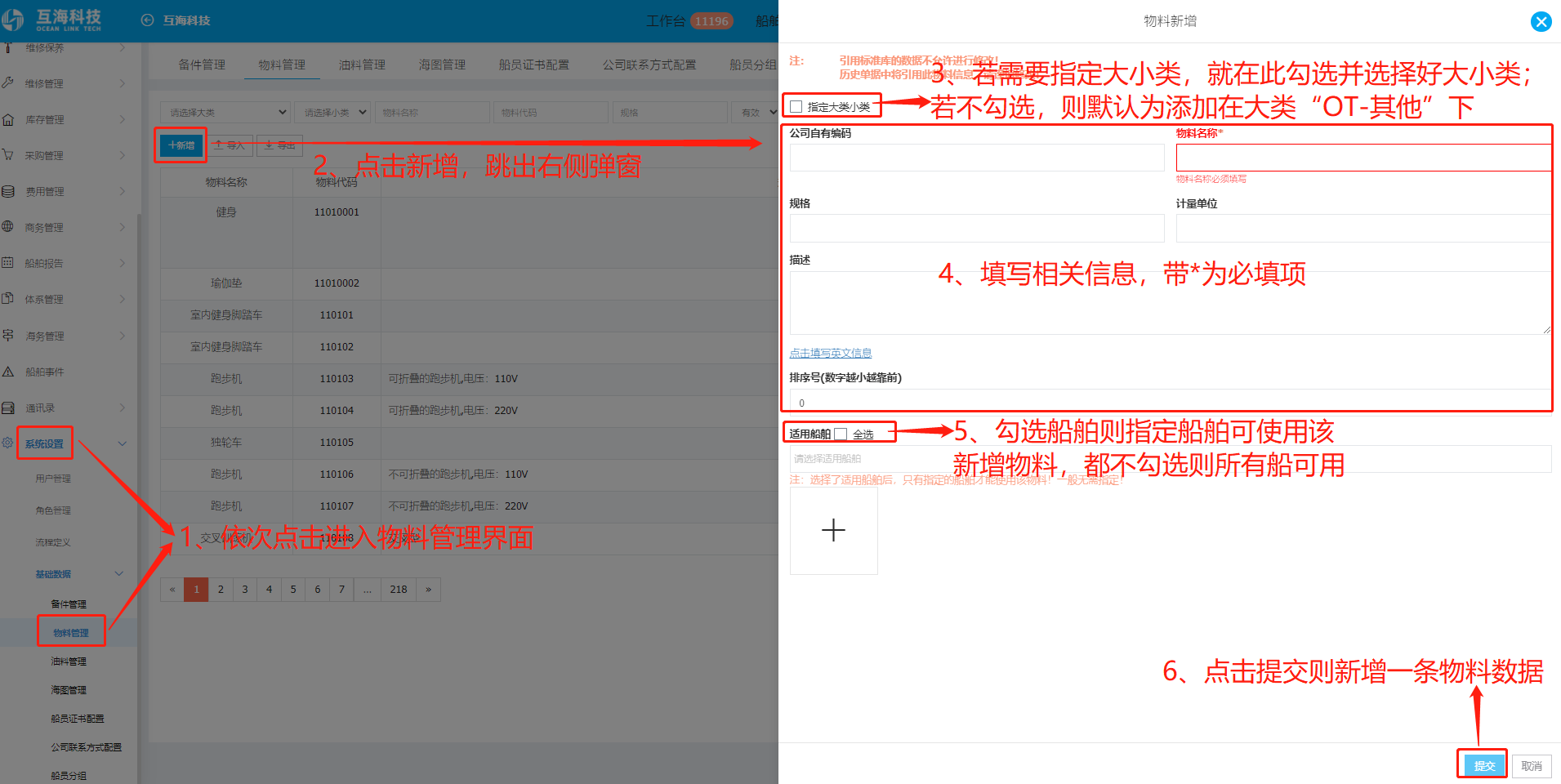Click the 新增 add button
The width and height of the screenshot is (1561, 784).
point(181,145)
